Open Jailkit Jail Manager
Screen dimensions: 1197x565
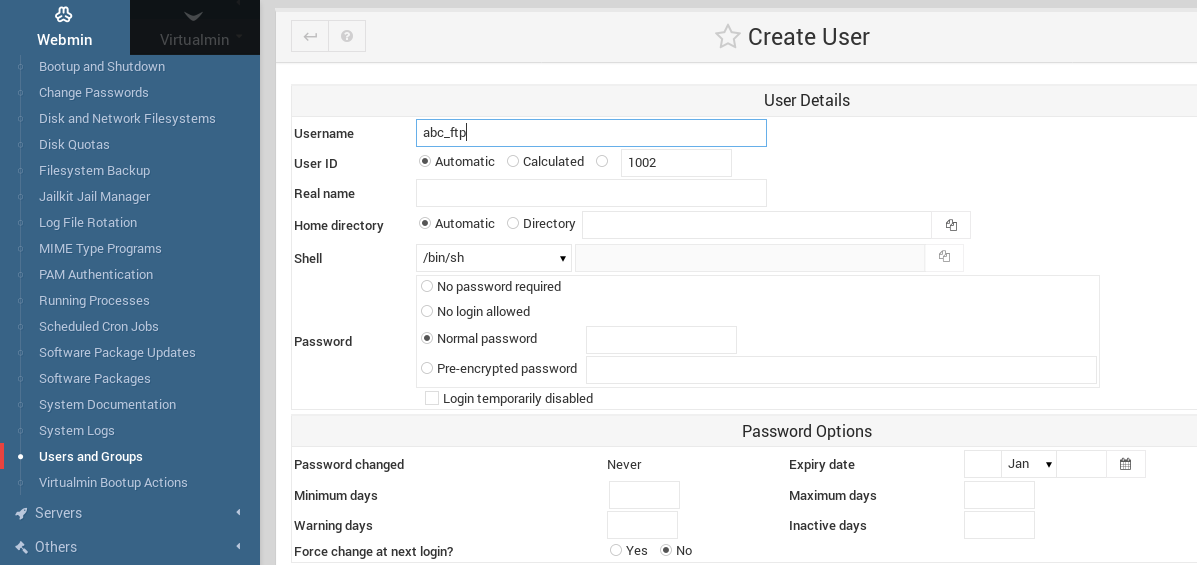click(95, 196)
